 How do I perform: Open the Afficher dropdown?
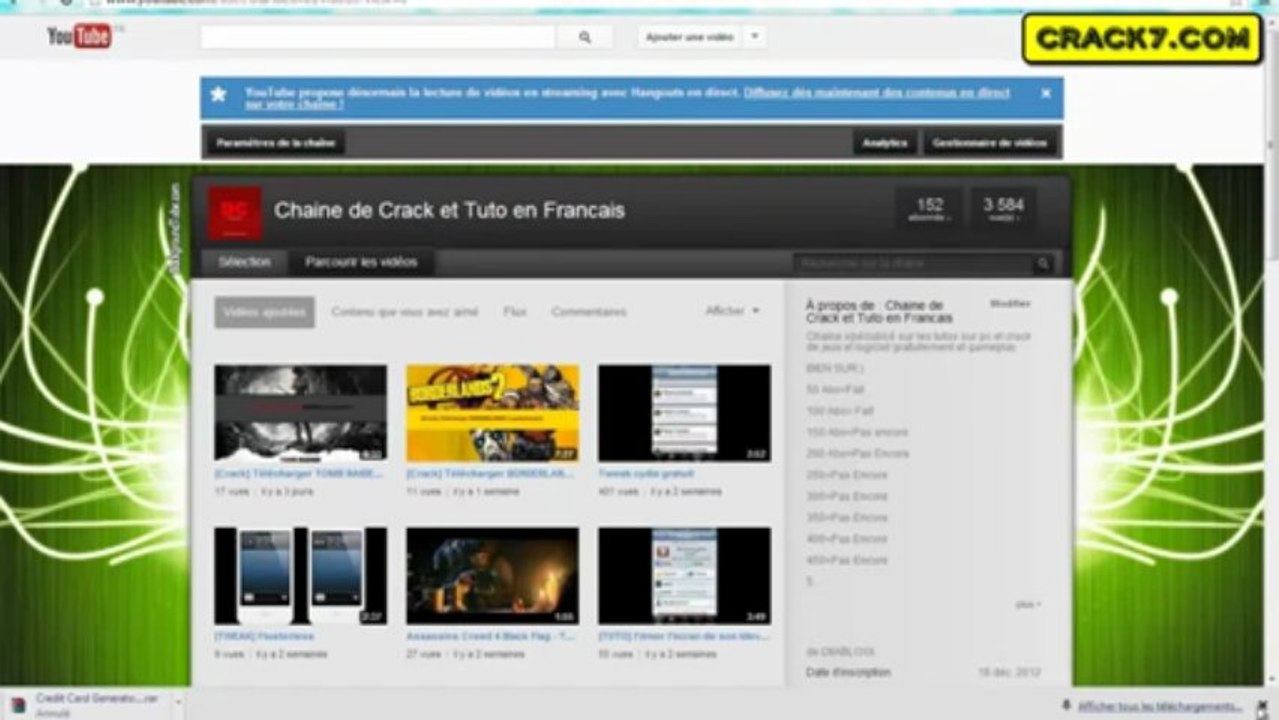[732, 311]
